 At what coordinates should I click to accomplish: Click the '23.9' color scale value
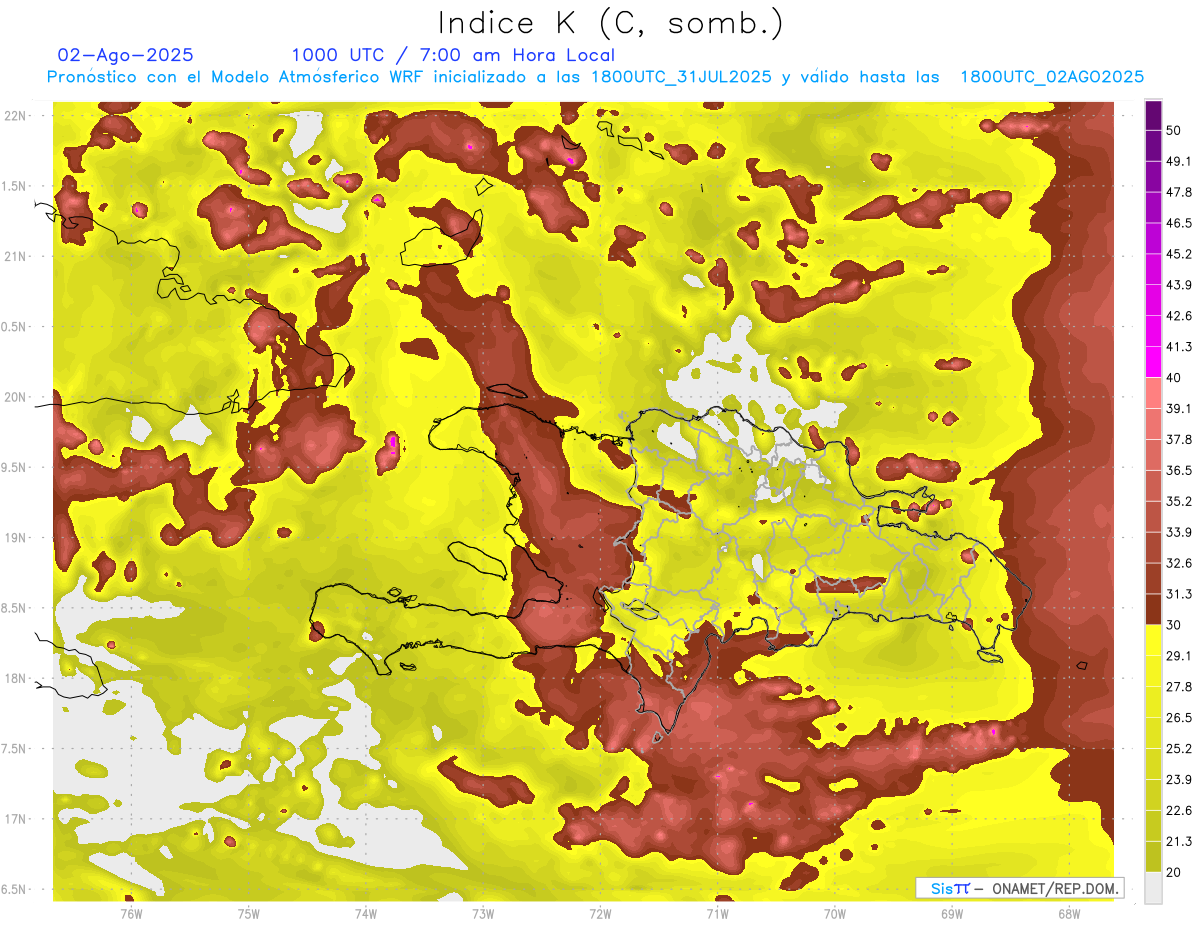1178,780
